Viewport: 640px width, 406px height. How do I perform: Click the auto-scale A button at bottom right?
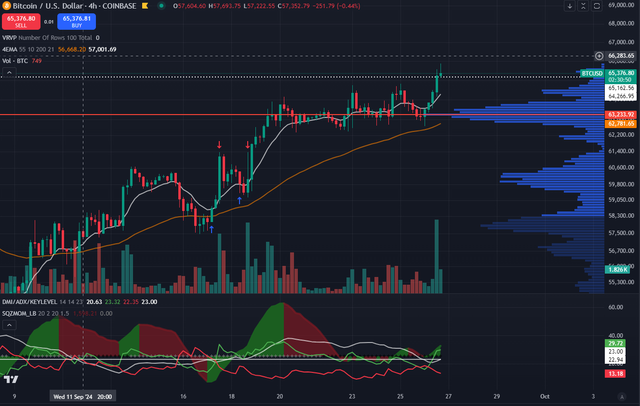622,397
